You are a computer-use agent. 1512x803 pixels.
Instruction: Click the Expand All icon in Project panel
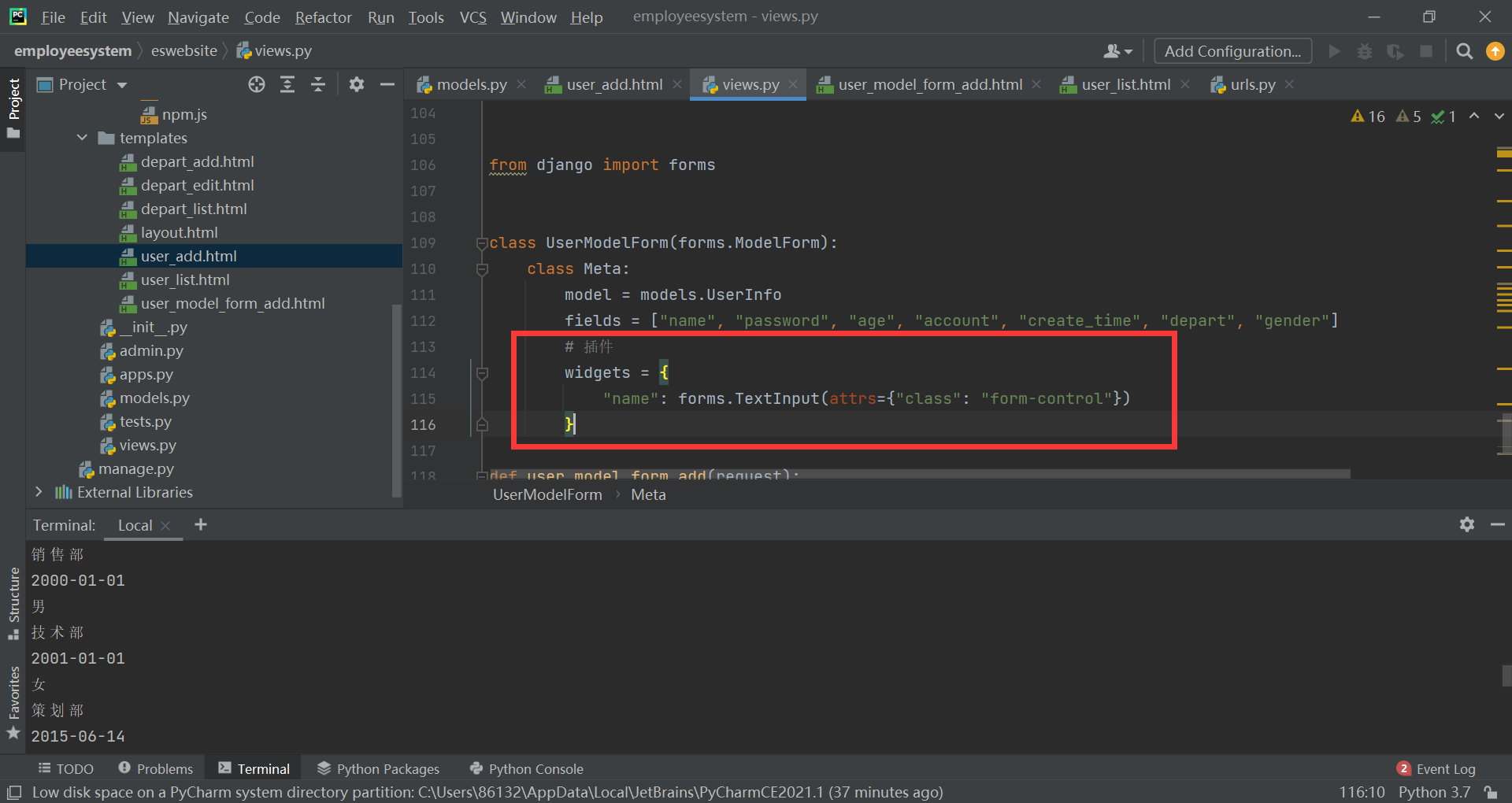click(x=287, y=84)
